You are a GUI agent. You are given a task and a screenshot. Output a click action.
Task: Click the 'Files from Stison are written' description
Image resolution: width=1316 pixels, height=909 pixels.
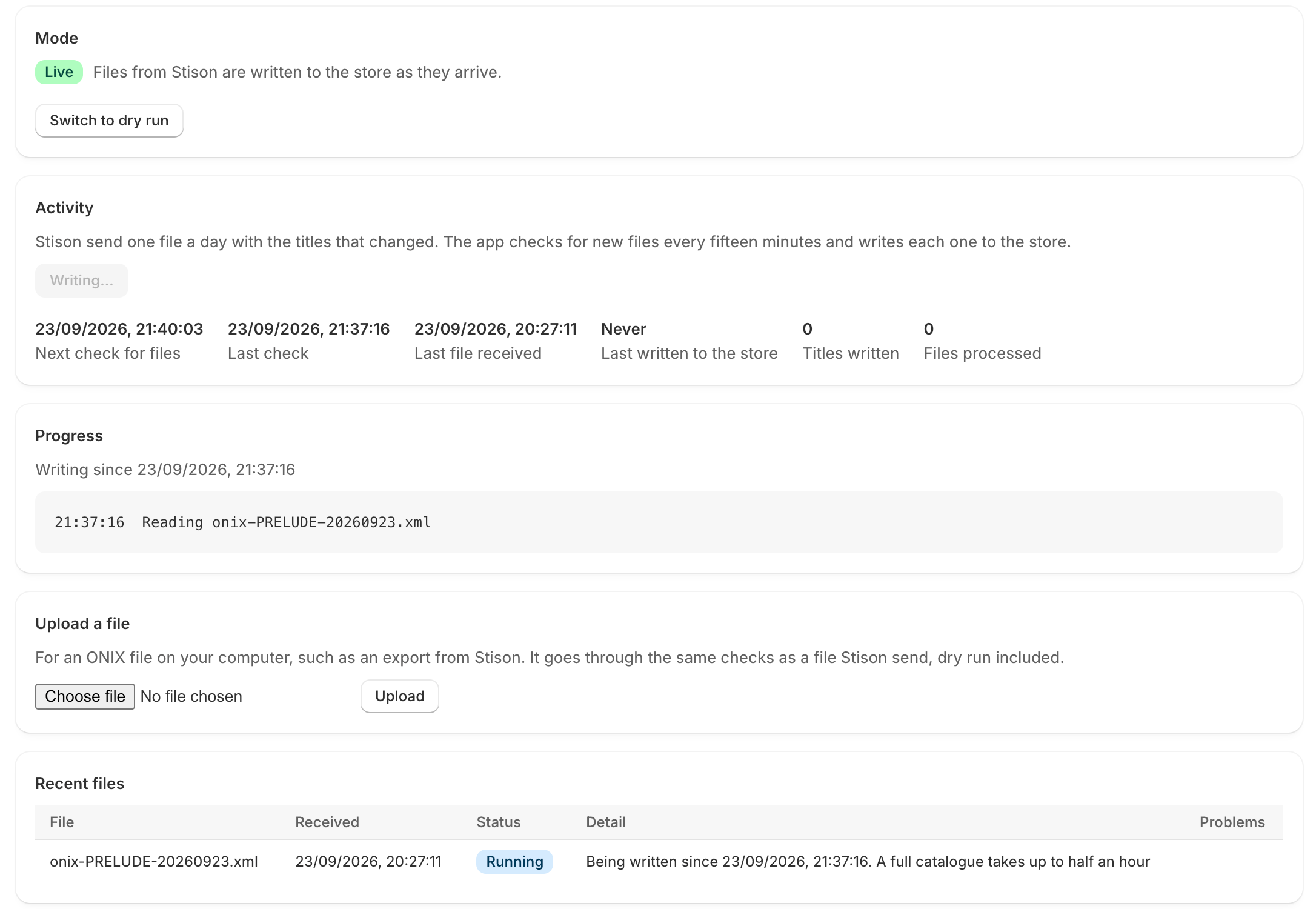click(x=297, y=72)
